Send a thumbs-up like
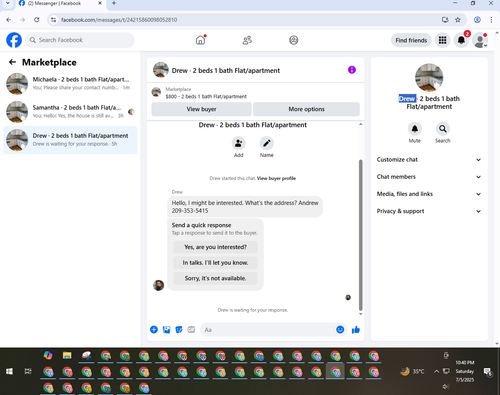The height and width of the screenshot is (395, 500). [x=356, y=330]
